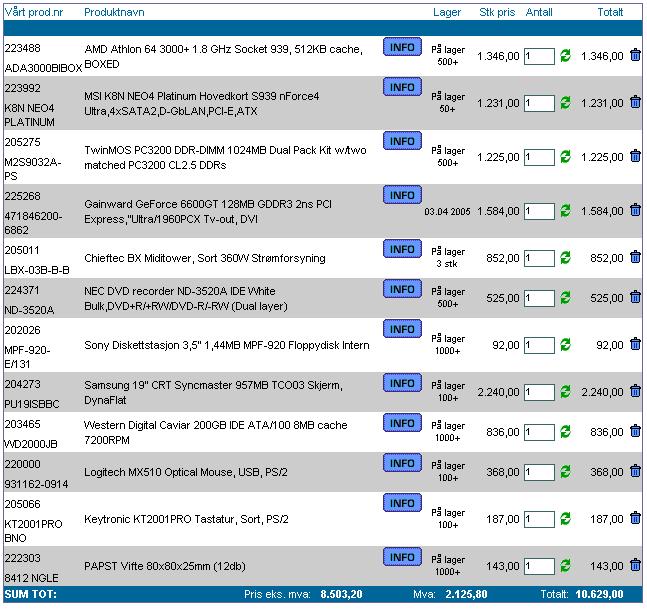The height and width of the screenshot is (609, 647).
Task: Click quantity field for Sony Diskettstasjon
Action: click(539, 345)
